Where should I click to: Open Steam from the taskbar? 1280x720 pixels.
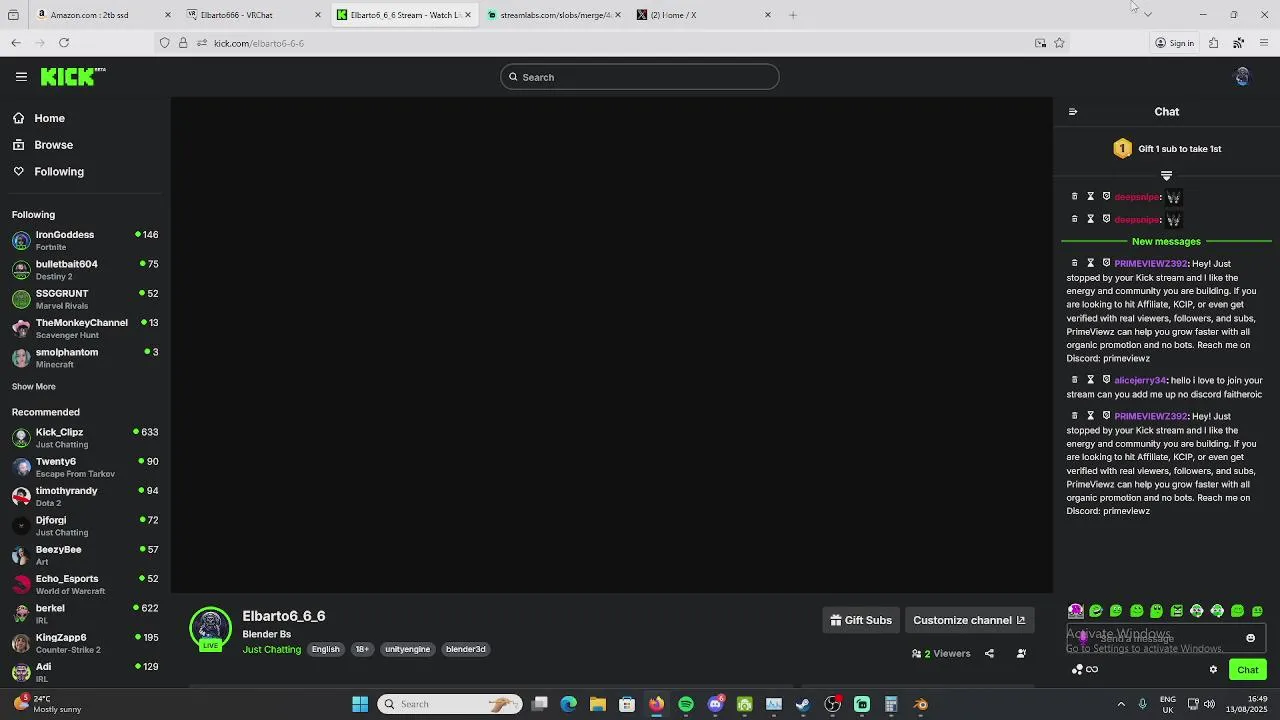point(803,704)
